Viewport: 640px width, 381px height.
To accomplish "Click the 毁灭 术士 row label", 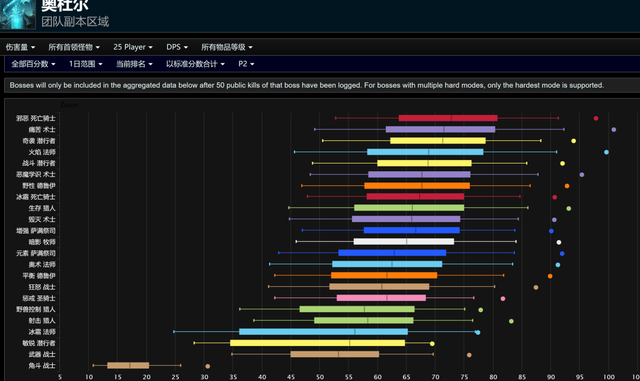I will [x=42, y=220].
